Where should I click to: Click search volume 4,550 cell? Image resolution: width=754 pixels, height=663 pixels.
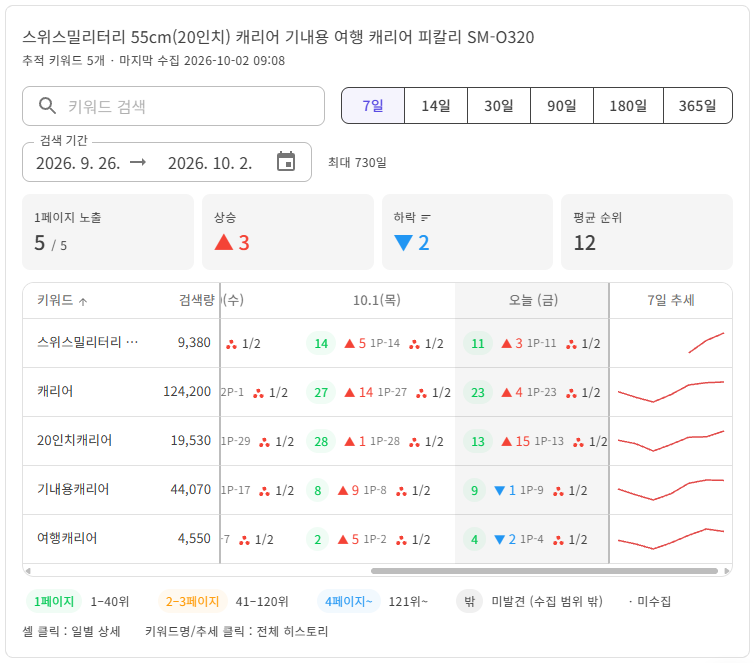(194, 538)
